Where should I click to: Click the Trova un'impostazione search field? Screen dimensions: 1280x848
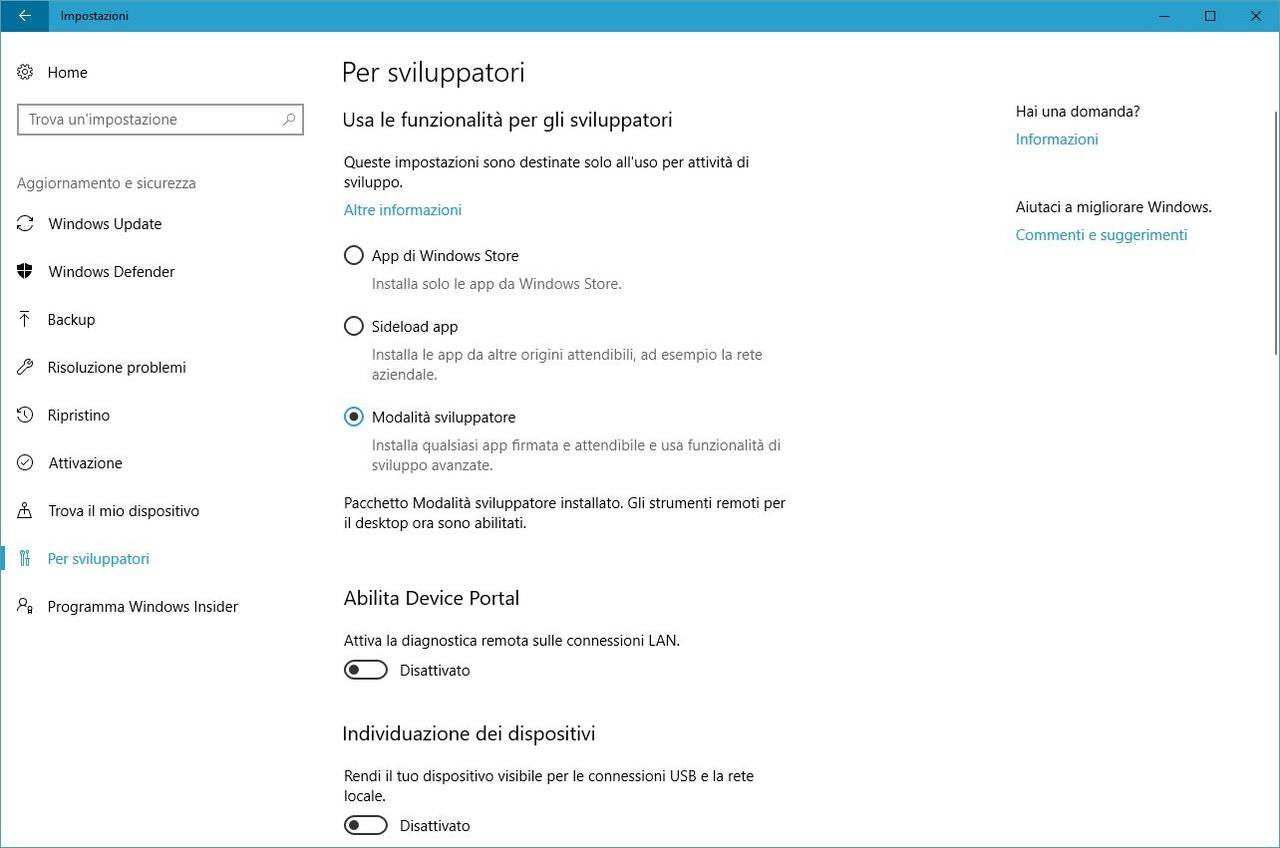(150, 120)
